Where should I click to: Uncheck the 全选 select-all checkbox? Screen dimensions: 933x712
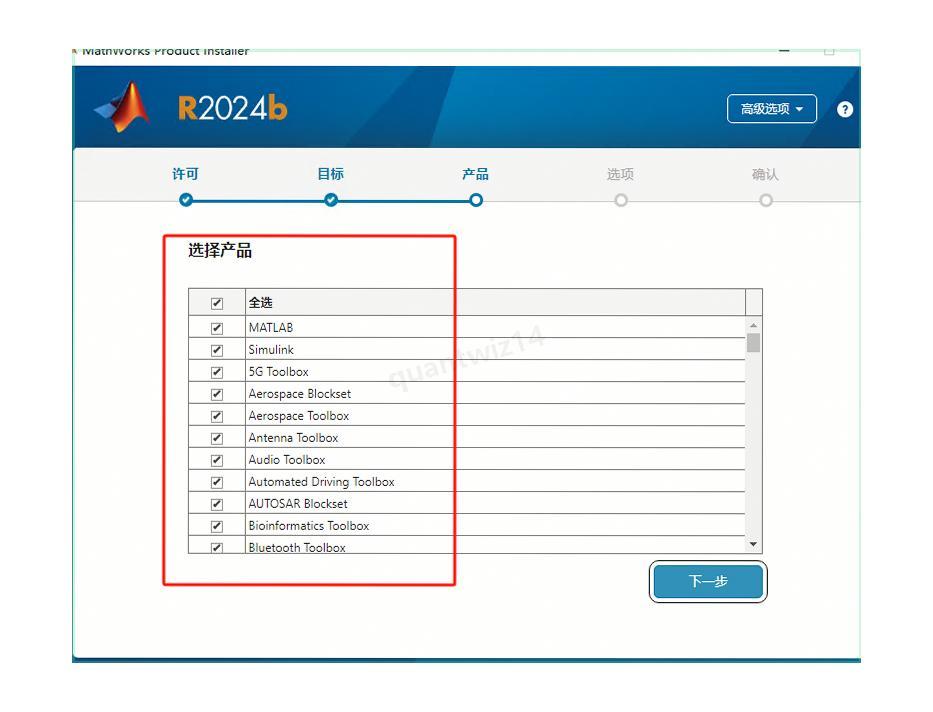click(x=220, y=302)
